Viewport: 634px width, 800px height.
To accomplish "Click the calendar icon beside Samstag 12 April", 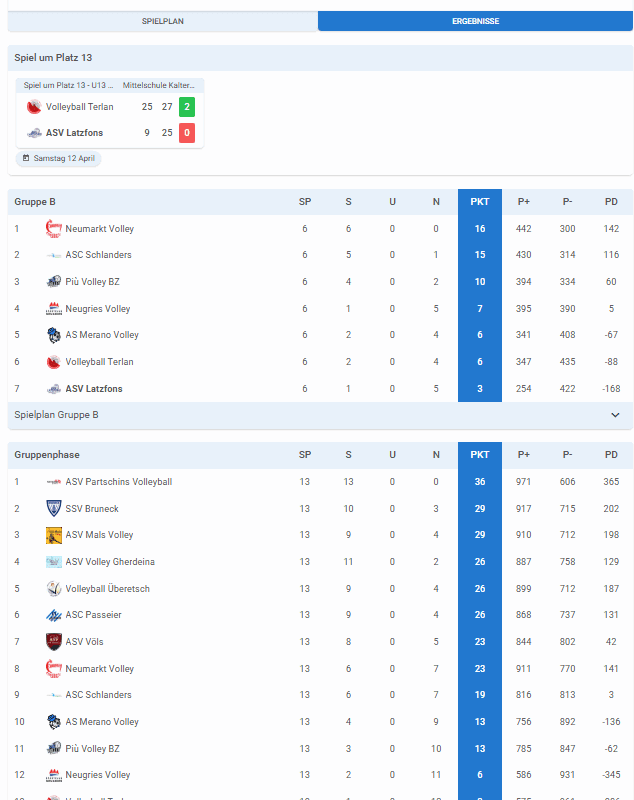I will pyautogui.click(x=26, y=158).
